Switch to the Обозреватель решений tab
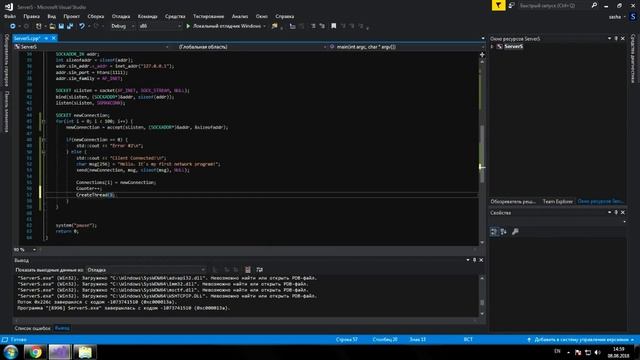640x360 pixels. click(513, 202)
